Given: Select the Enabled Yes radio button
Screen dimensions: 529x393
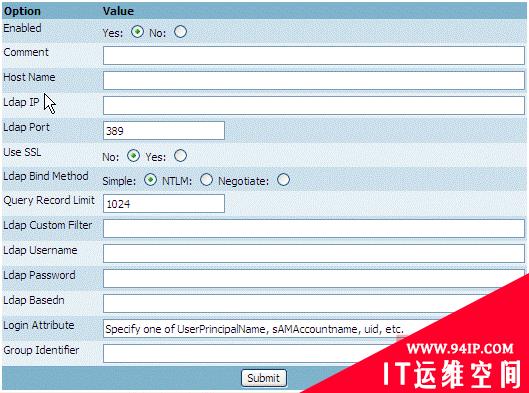Looking at the screenshot, I should (x=137, y=32).
